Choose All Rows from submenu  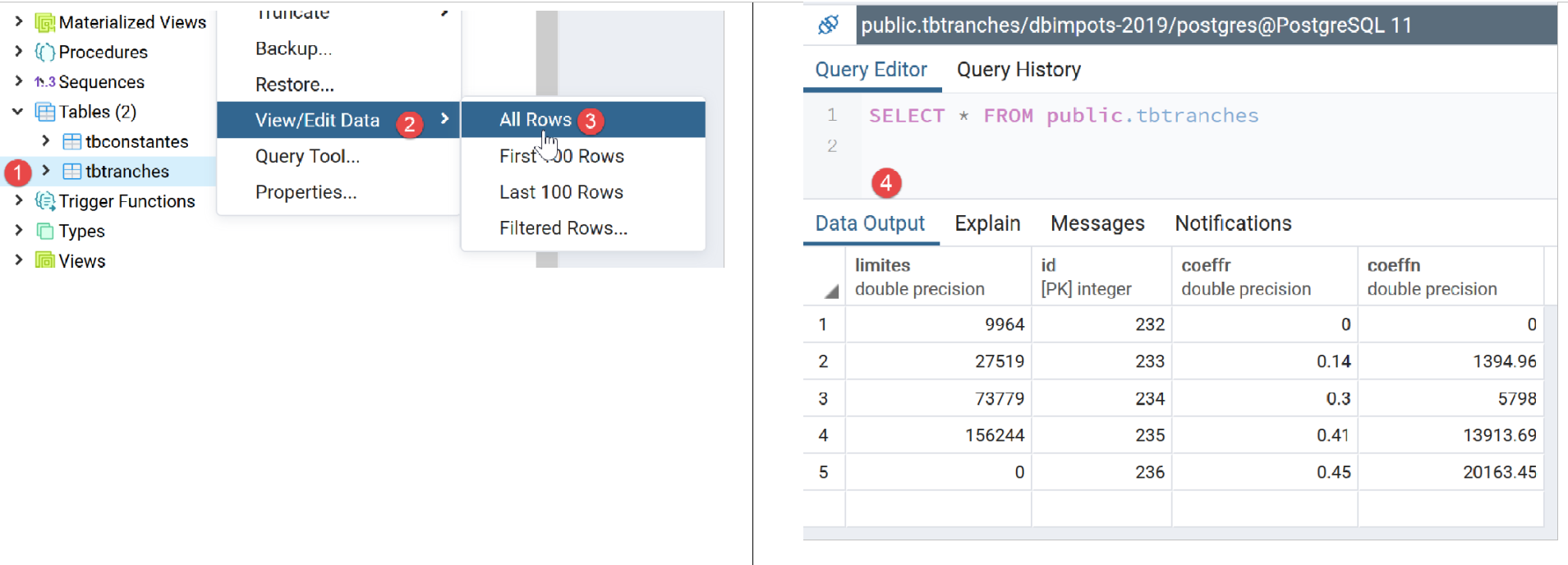coord(535,120)
